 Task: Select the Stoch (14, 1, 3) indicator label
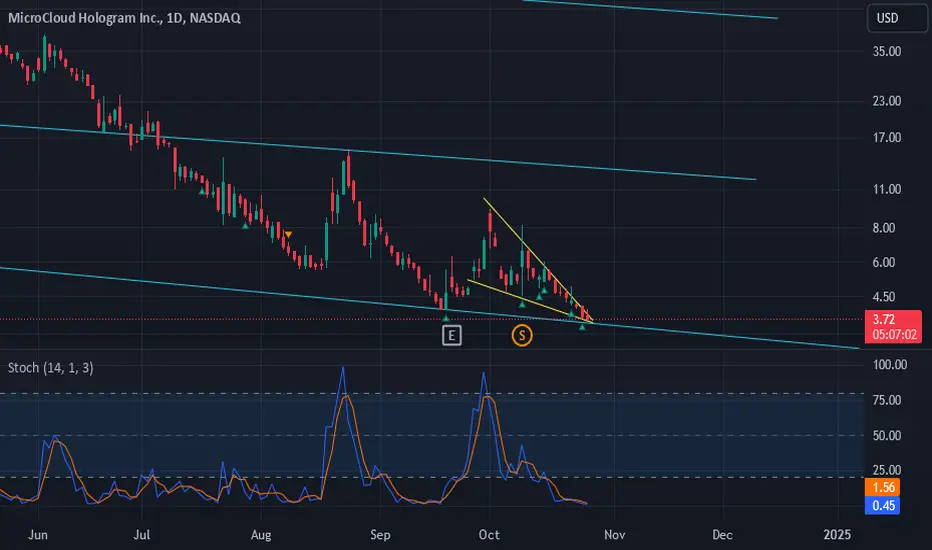[51, 368]
